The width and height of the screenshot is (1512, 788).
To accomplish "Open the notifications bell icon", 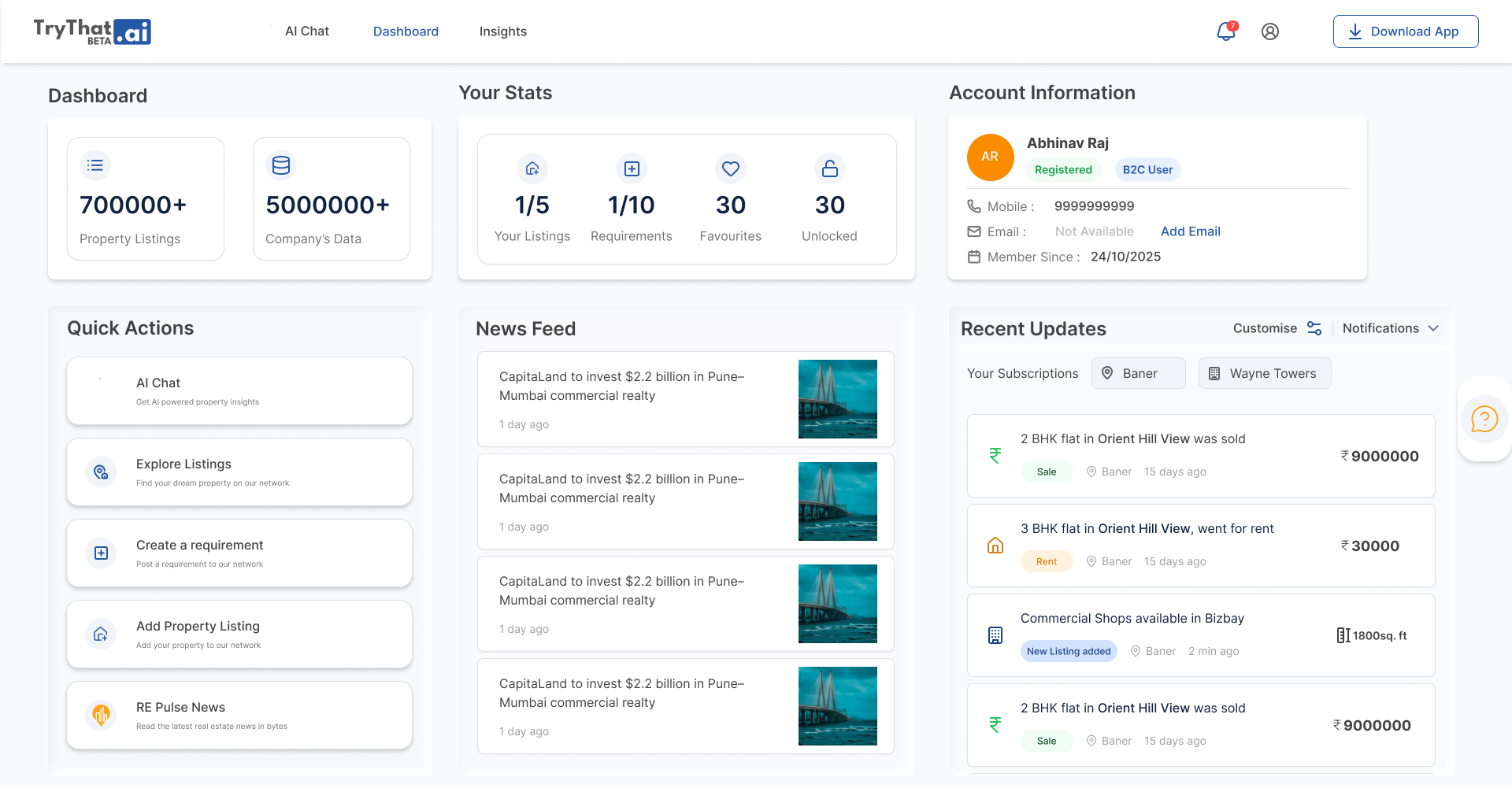I will 1225,31.
